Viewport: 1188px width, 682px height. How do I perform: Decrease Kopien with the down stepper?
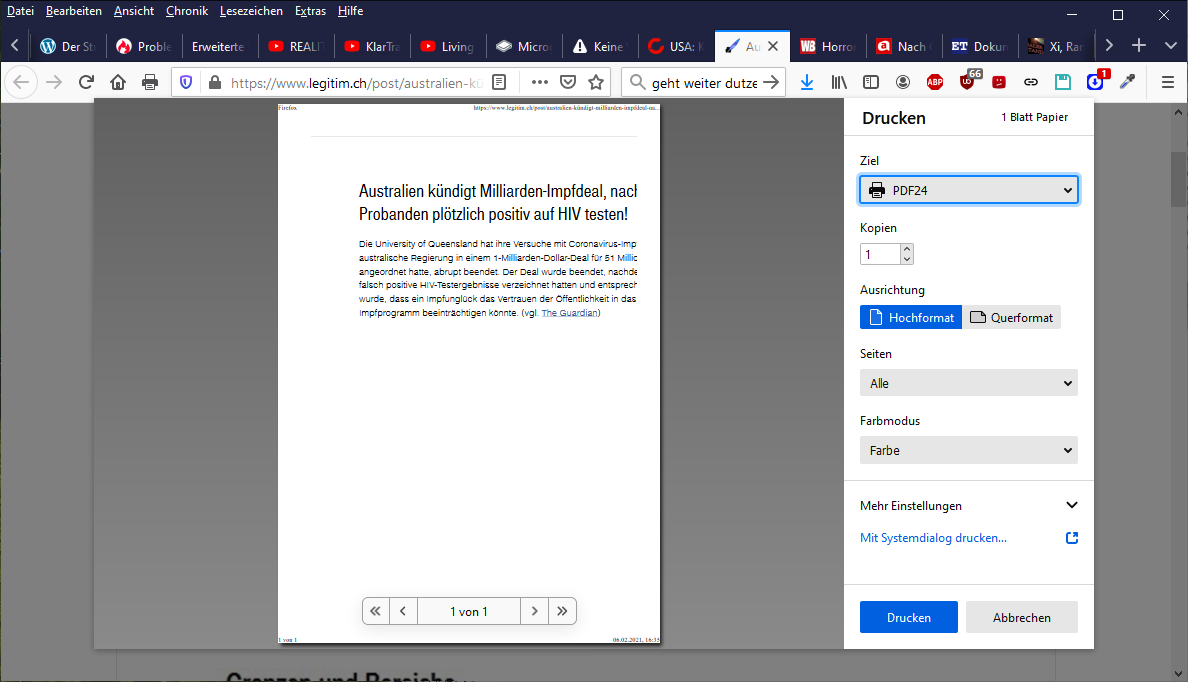pyautogui.click(x=907, y=259)
